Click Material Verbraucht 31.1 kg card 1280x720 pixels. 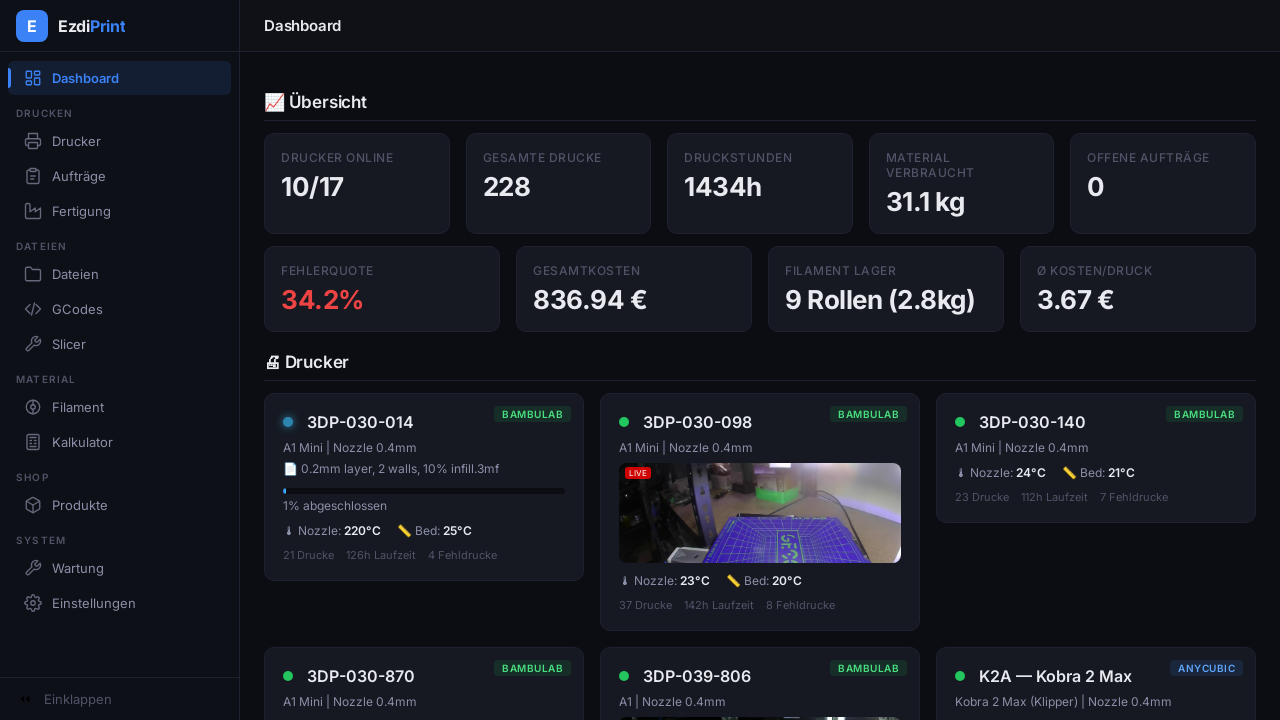tap(961, 184)
